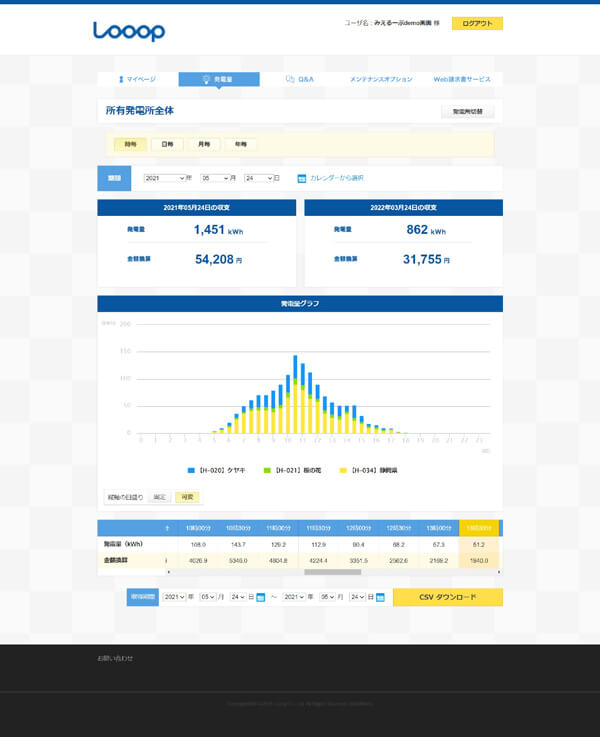The height and width of the screenshot is (737, 600).
Task: Click 51.2 cell in highlighted column
Action: click(x=479, y=545)
